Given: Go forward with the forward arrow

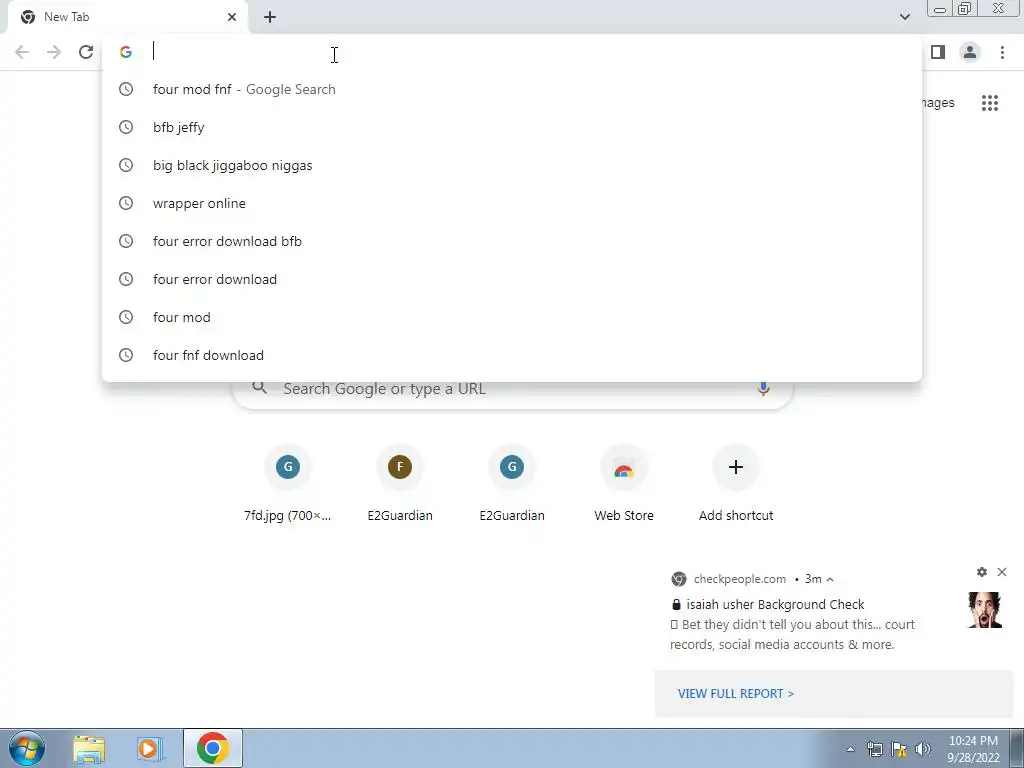Looking at the screenshot, I should pos(54,52).
